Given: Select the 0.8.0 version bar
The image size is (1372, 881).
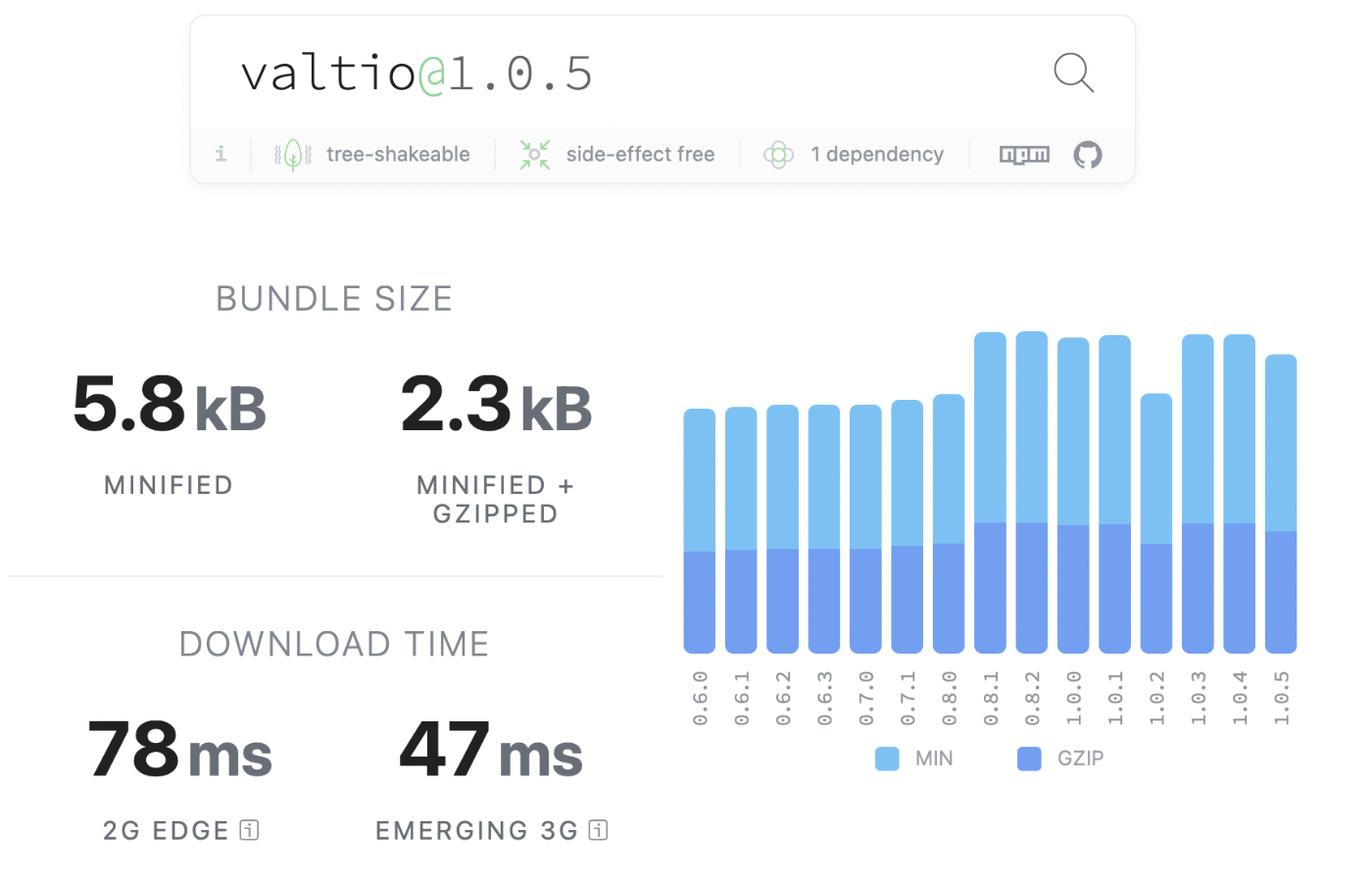Looking at the screenshot, I should (x=949, y=523).
